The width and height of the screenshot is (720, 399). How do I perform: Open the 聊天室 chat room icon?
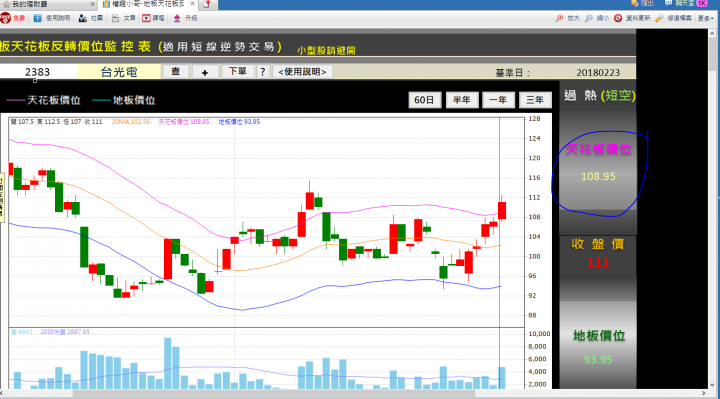tap(669, 3)
